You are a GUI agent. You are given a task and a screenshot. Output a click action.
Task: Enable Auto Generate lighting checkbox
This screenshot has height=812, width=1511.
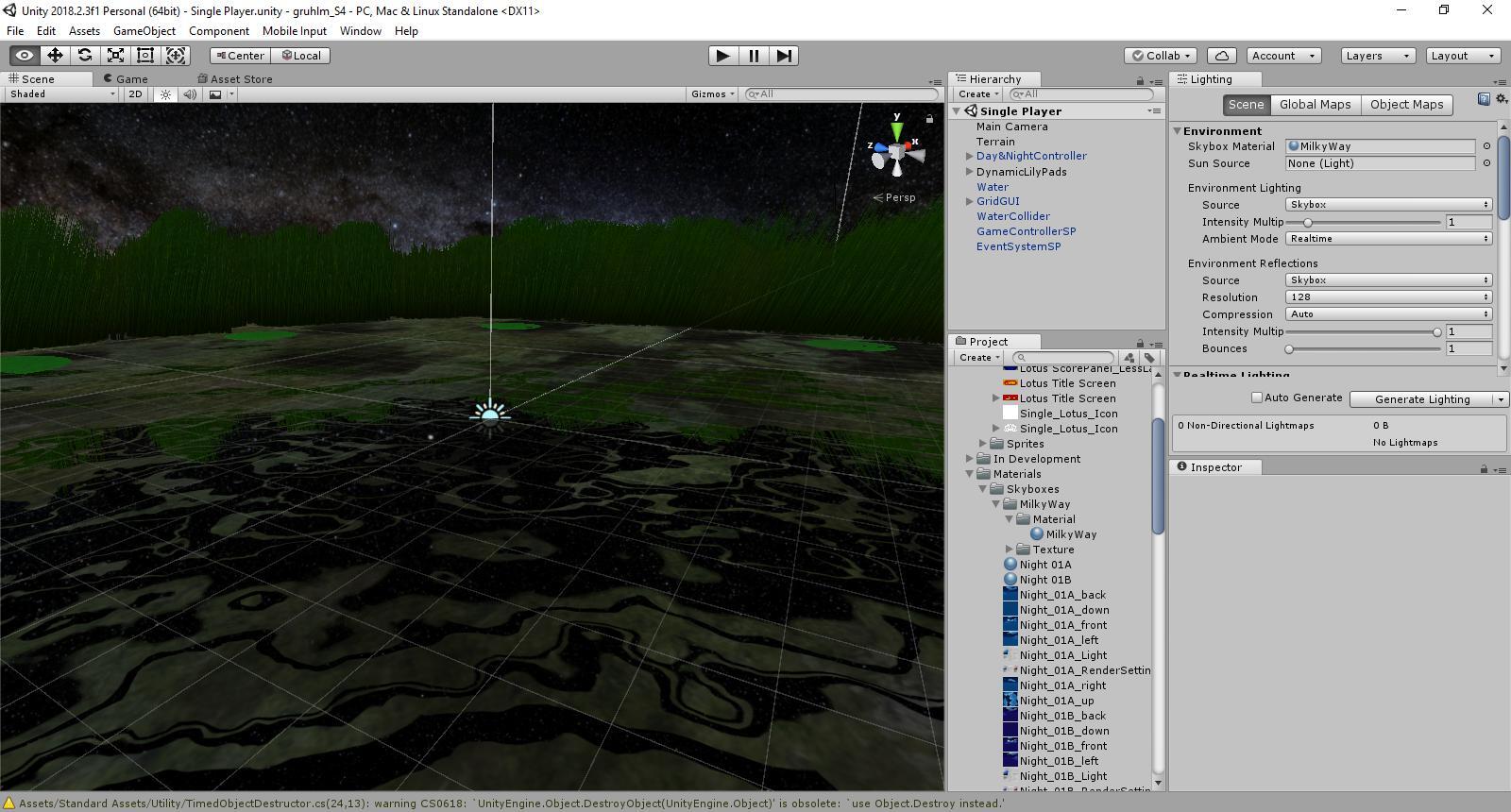click(1257, 398)
